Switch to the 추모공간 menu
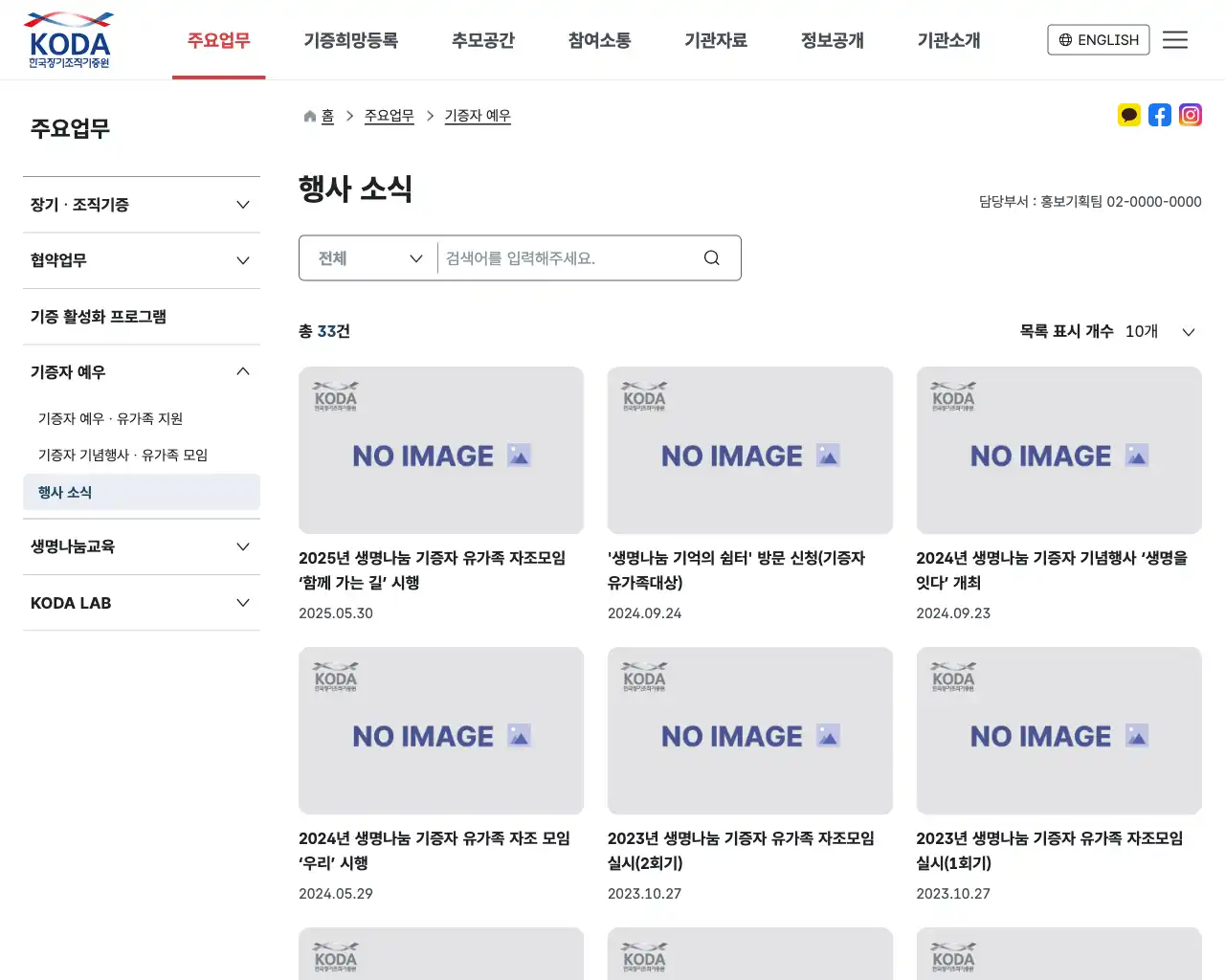Image resolution: width=1225 pixels, height=980 pixels. 483,40
